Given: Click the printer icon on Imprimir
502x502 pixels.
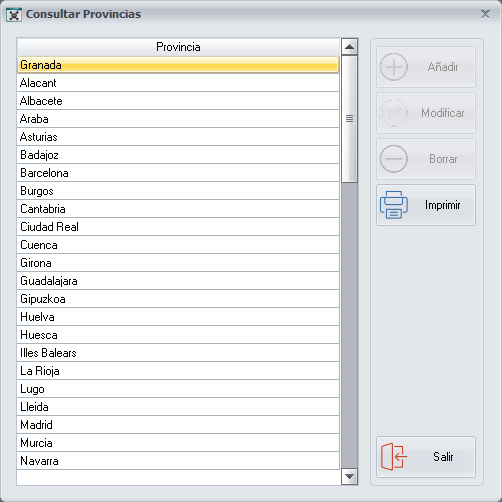Looking at the screenshot, I should coord(394,205).
